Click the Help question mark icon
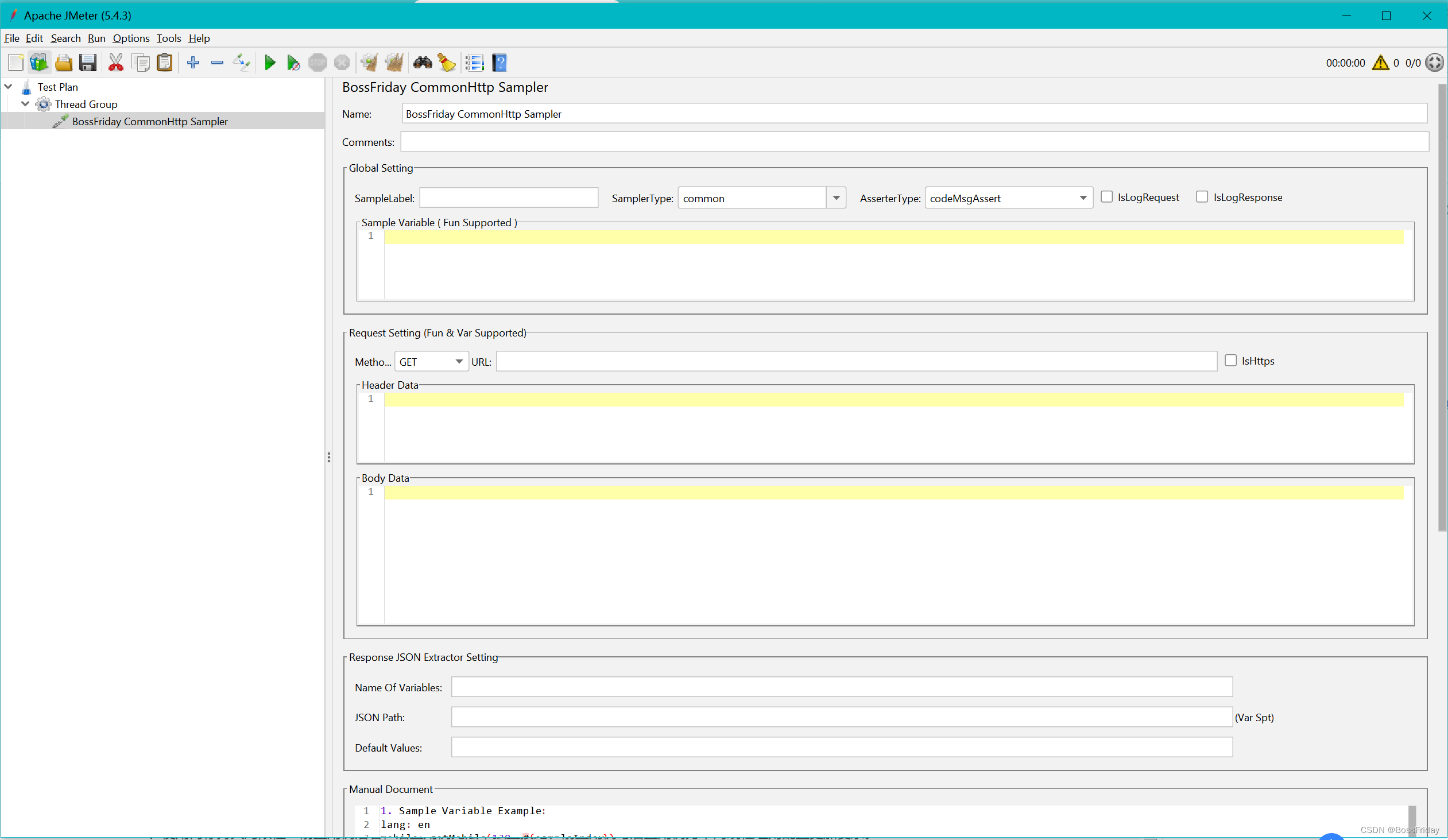This screenshot has width=1448, height=840. tap(500, 63)
